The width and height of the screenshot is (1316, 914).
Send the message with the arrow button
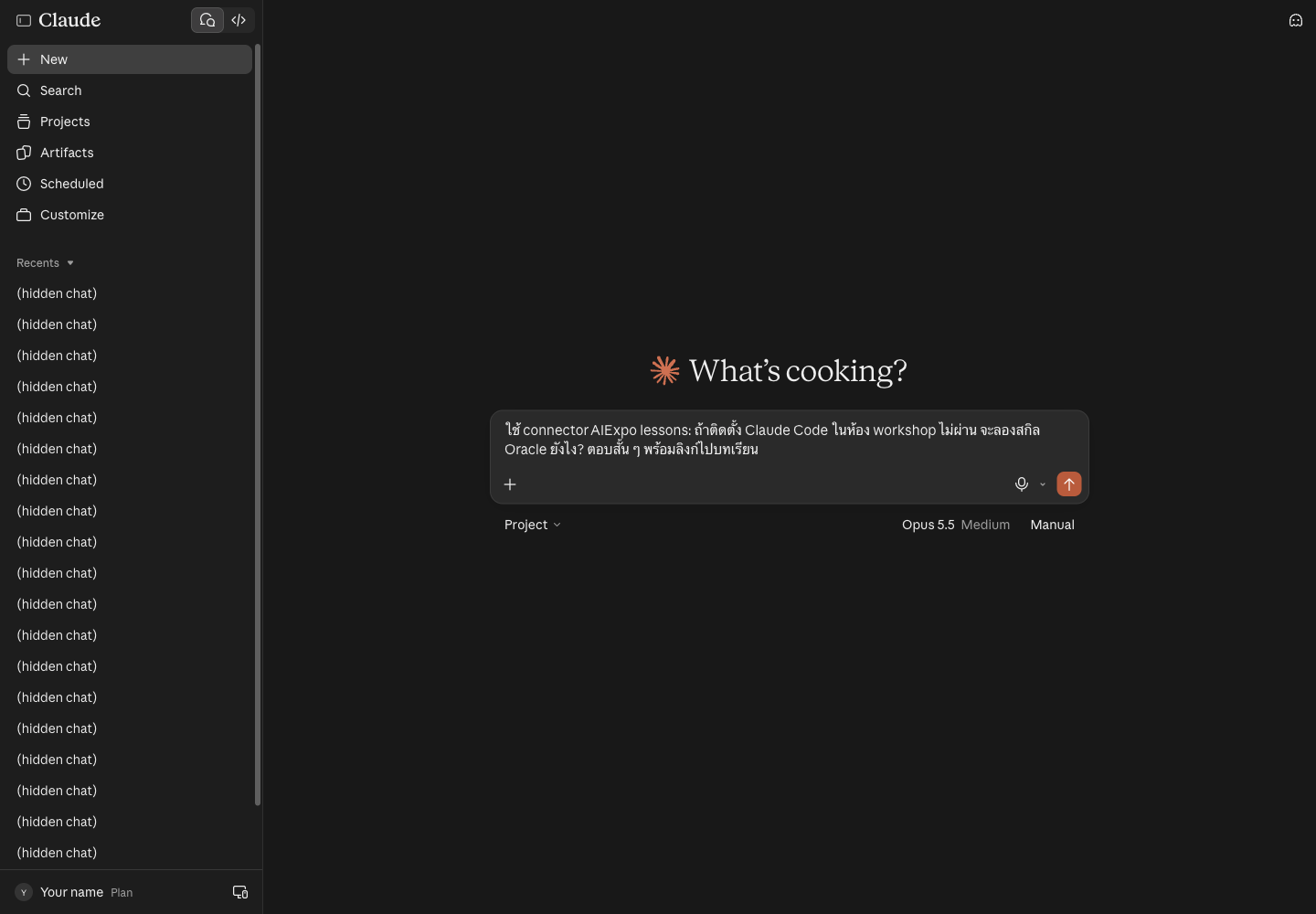click(1069, 484)
